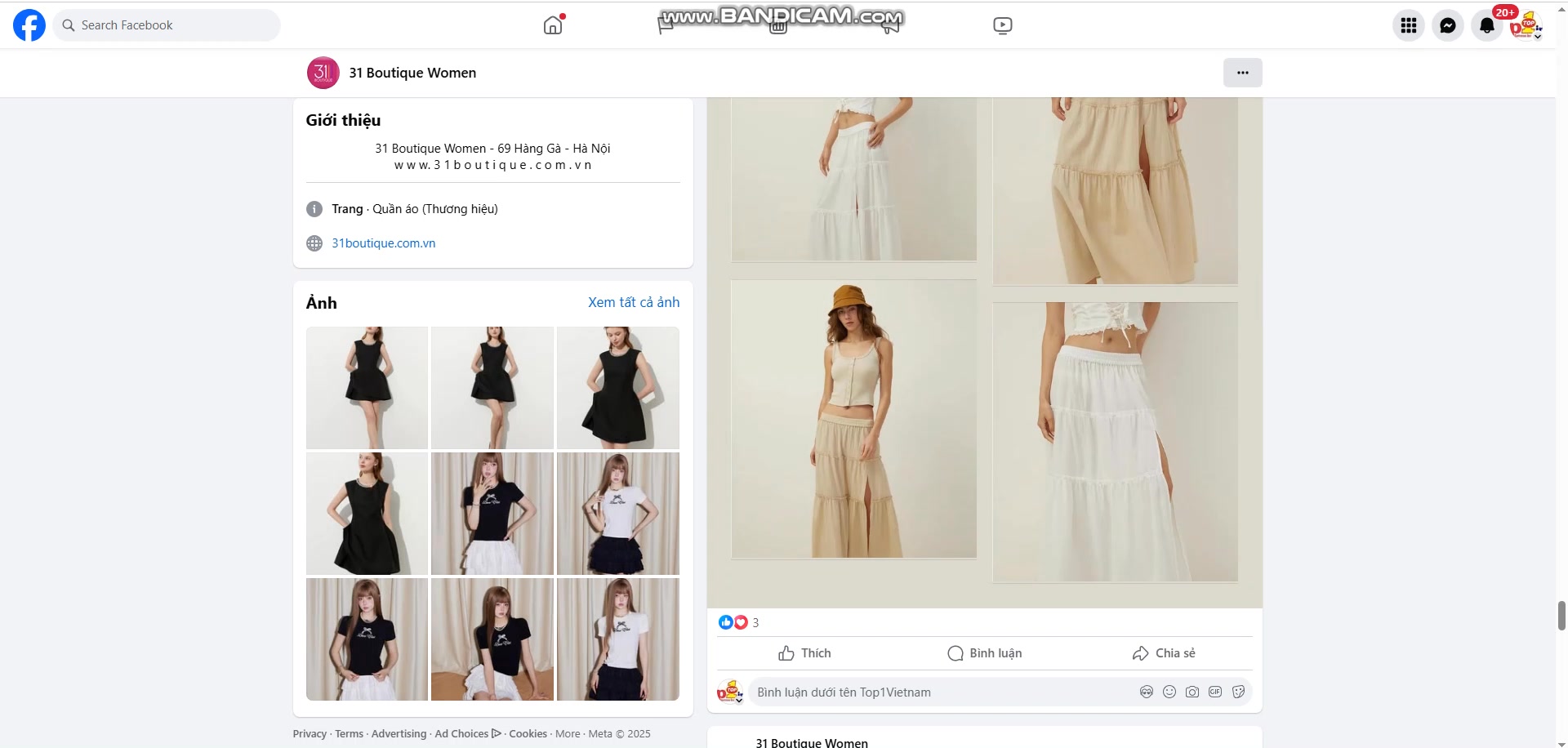Open the emoji picker in comment box
Viewport: 1568px width, 748px height.
tap(1169, 692)
